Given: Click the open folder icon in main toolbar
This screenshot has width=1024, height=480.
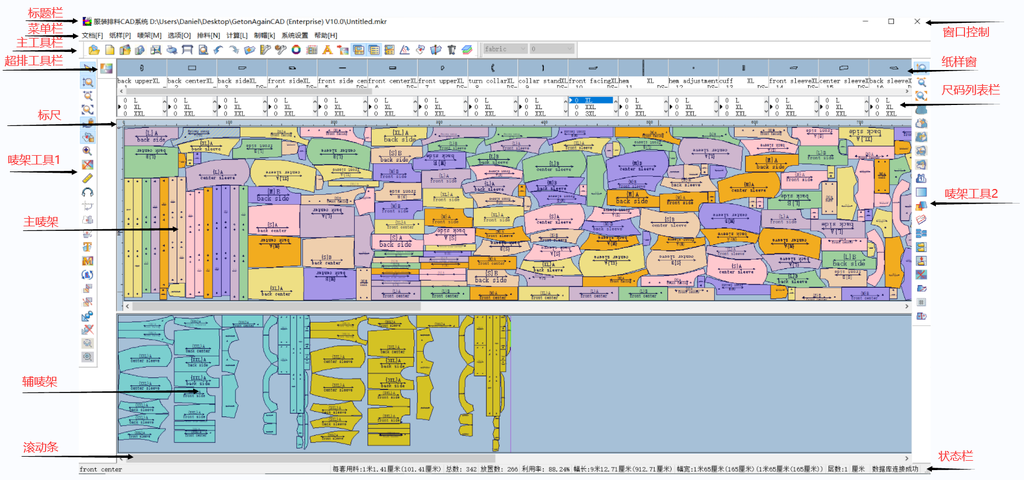Looking at the screenshot, I should [94, 49].
